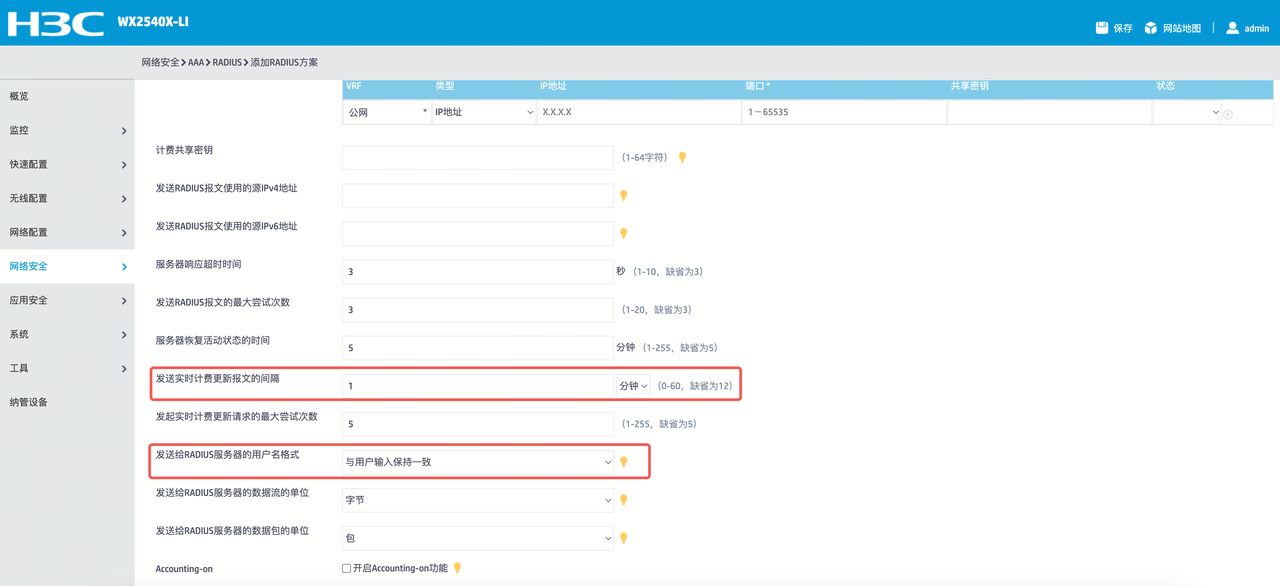This screenshot has width=1280, height=586.
Task: Click the Save floppy disk icon
Action: point(1102,28)
